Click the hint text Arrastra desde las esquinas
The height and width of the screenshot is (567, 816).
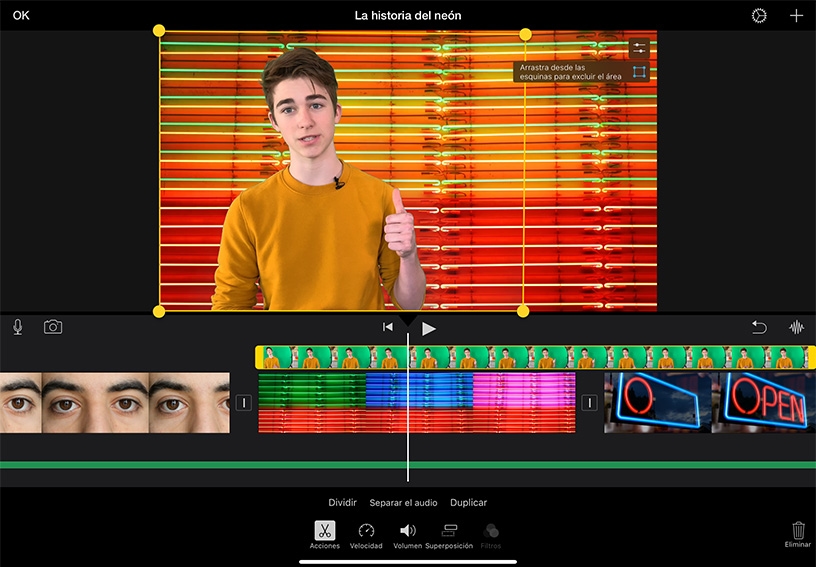click(570, 72)
